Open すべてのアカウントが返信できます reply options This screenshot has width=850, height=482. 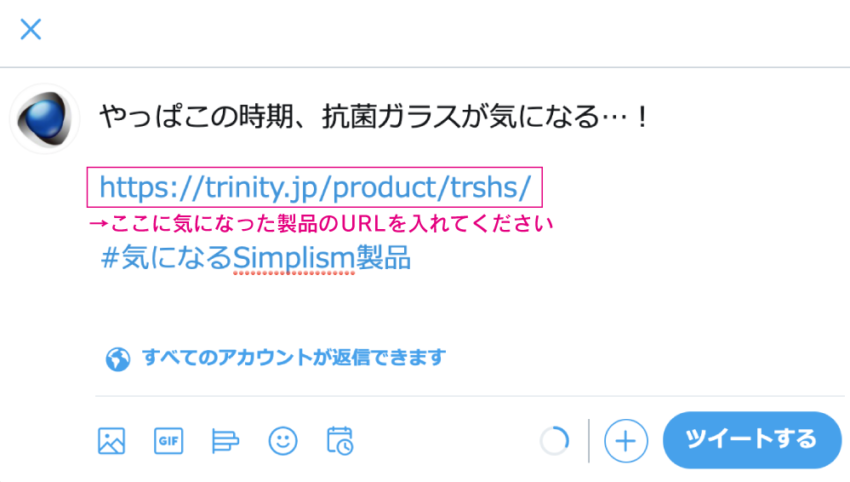point(294,358)
